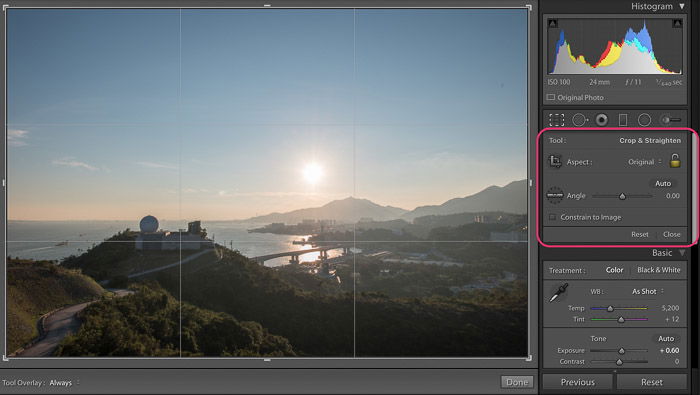This screenshot has height=395, width=700.
Task: Toggle the aspect ratio lock icon
Action: pyautogui.click(x=675, y=161)
